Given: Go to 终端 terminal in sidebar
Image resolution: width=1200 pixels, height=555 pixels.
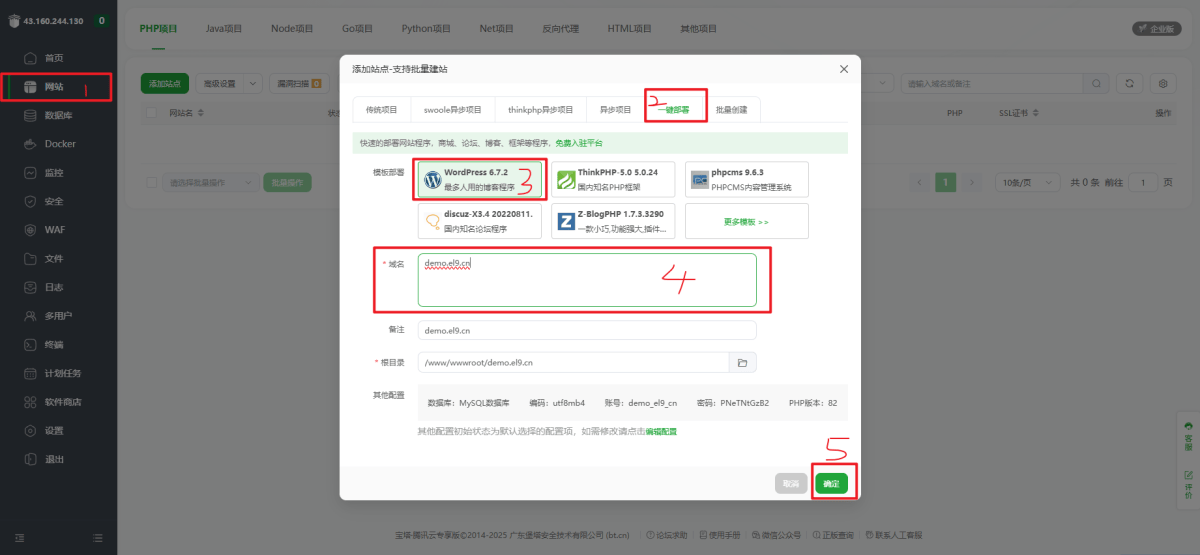Looking at the screenshot, I should (54, 345).
